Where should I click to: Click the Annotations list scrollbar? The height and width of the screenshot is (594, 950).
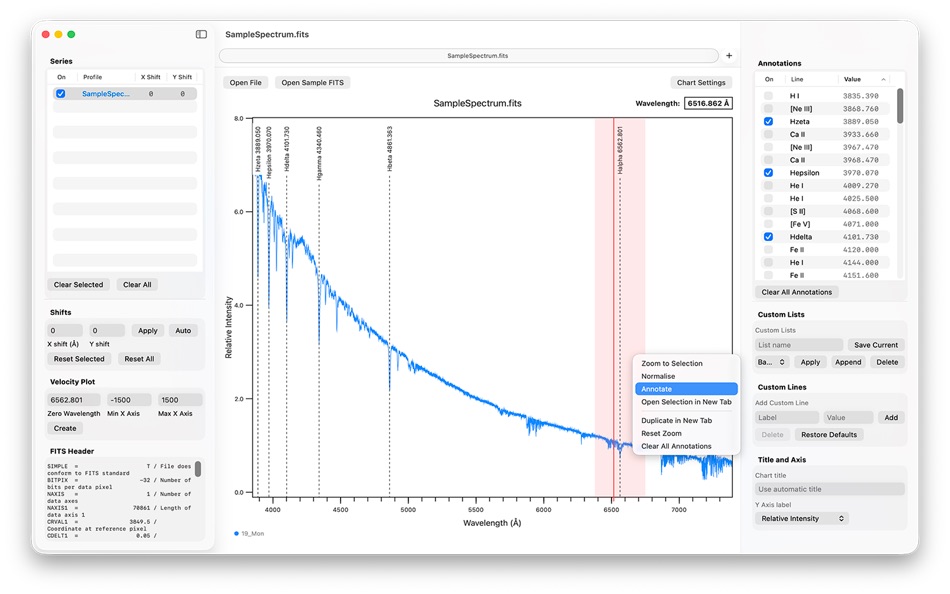coord(900,107)
